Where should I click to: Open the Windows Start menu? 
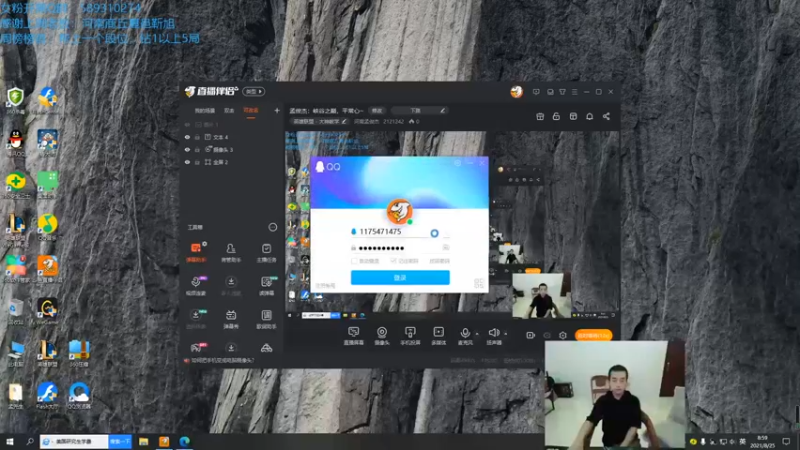tap(10, 441)
